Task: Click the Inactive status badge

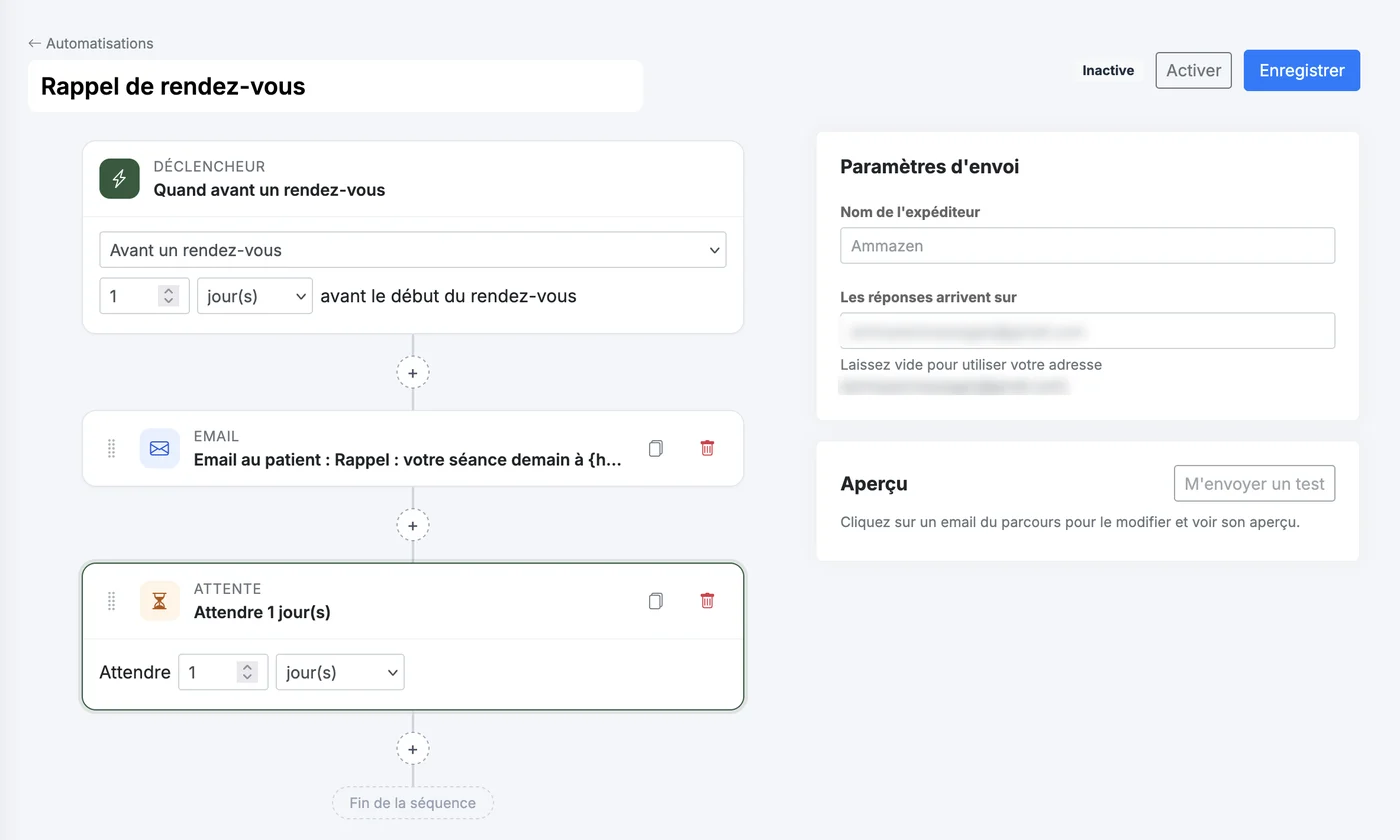Action: 1108,70
